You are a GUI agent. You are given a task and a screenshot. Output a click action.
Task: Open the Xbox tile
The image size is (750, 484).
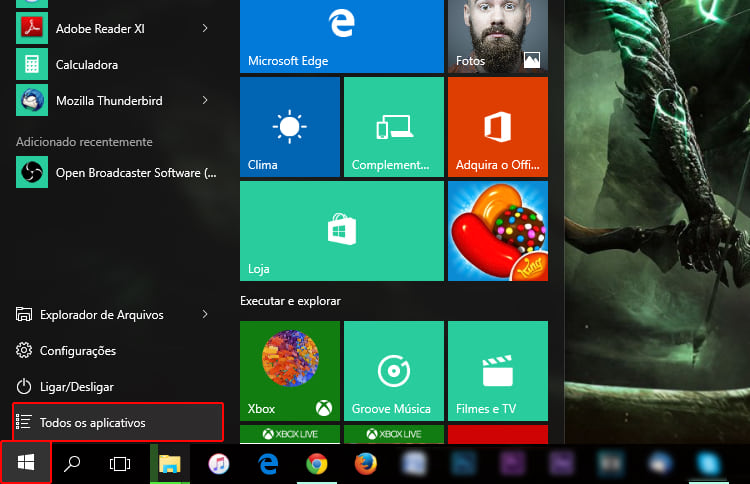tap(290, 371)
